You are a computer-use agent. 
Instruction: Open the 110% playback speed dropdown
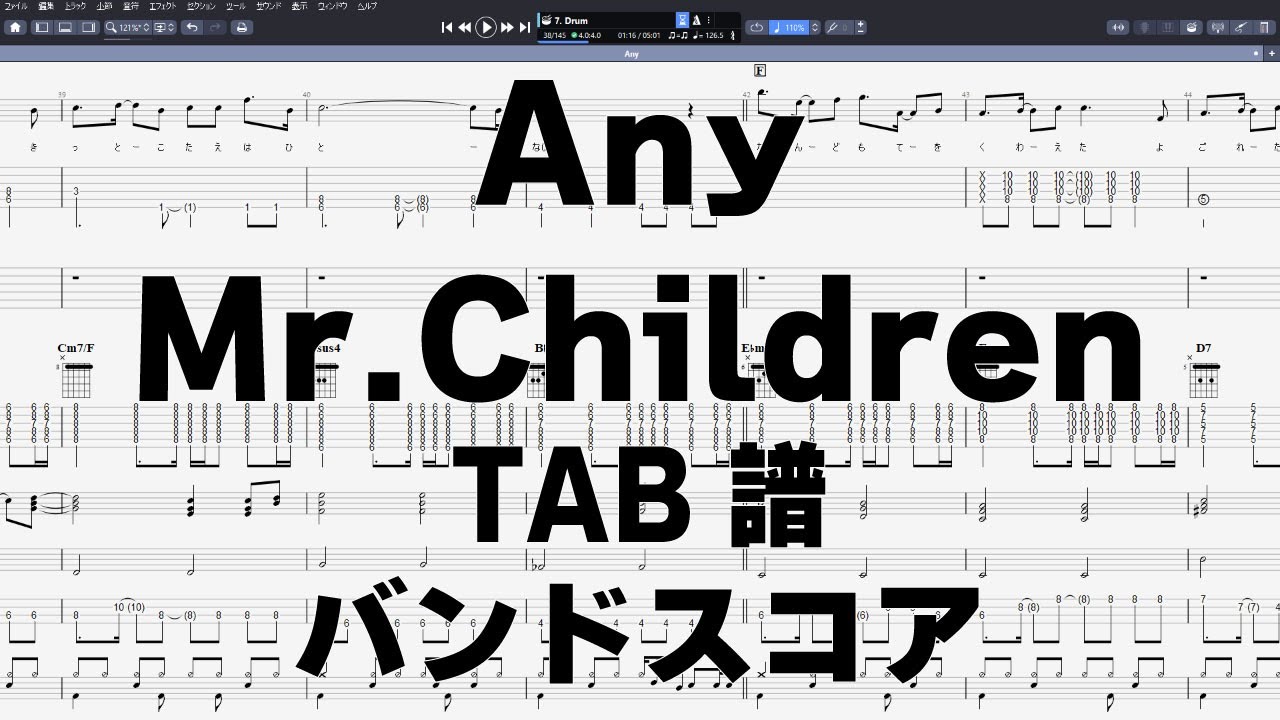[795, 27]
